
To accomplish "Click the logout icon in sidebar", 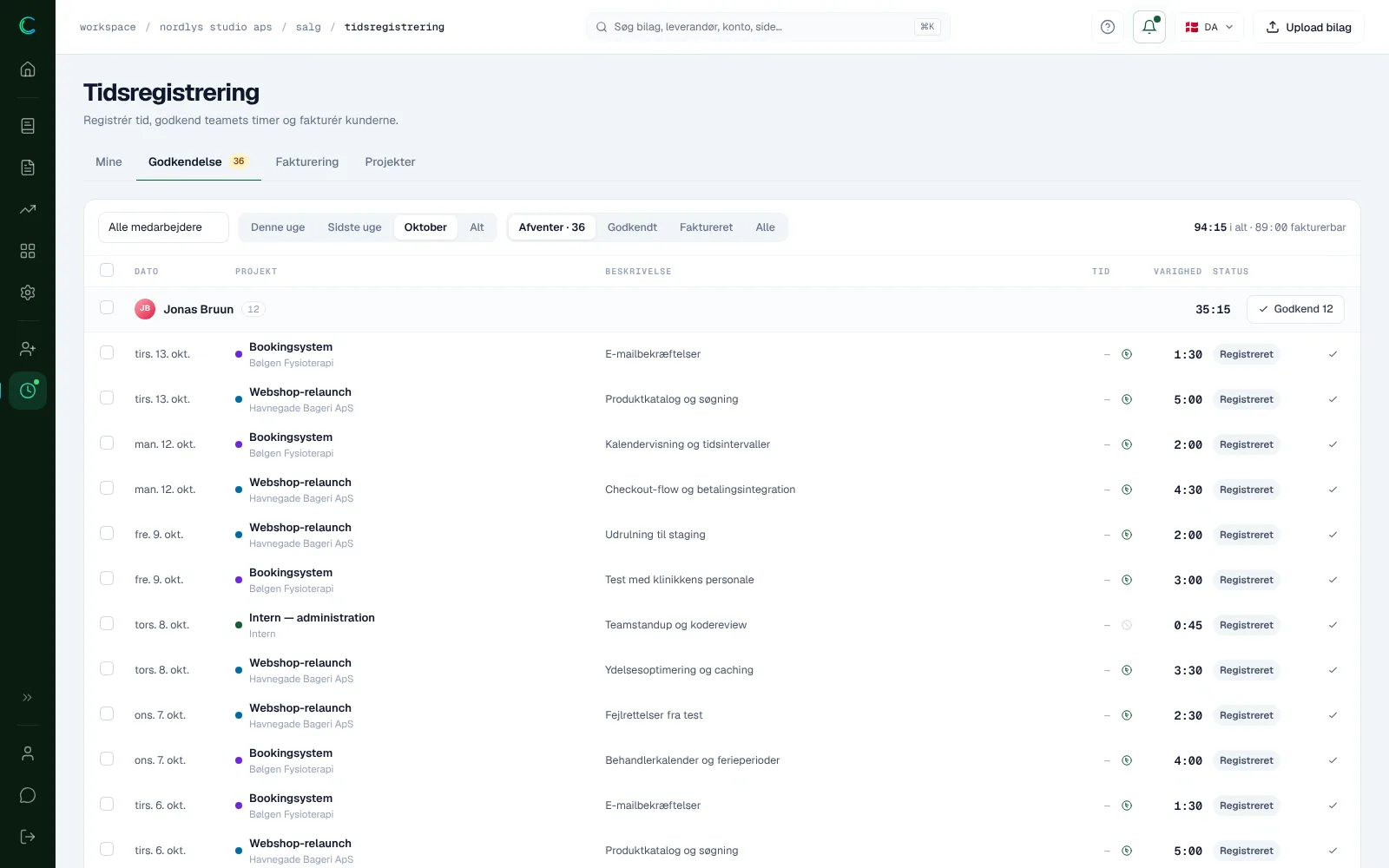I will pos(28,837).
